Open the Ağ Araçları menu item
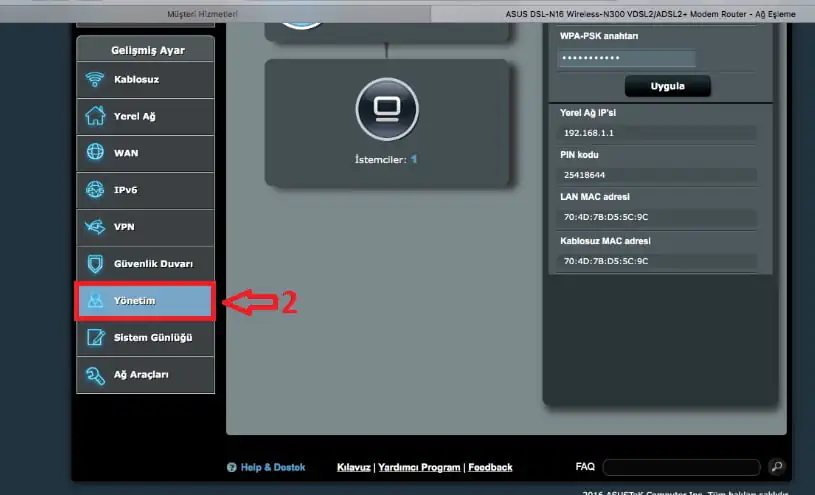 point(146,375)
